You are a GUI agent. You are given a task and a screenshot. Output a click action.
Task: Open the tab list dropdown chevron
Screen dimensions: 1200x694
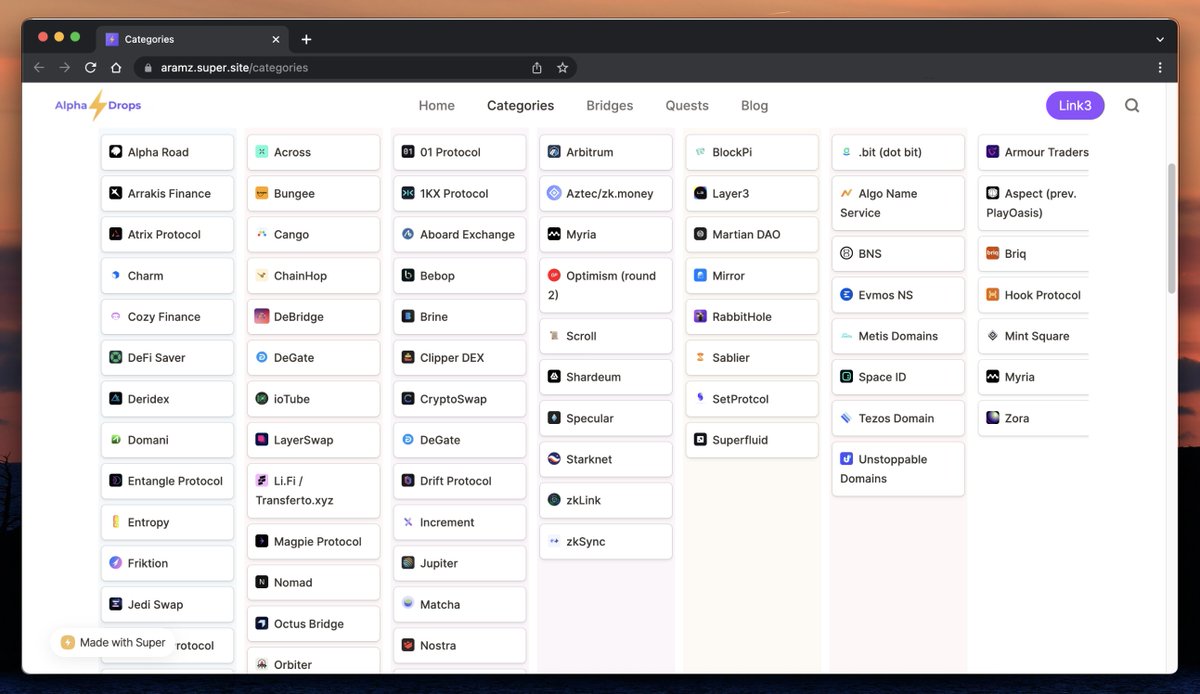[1160, 40]
